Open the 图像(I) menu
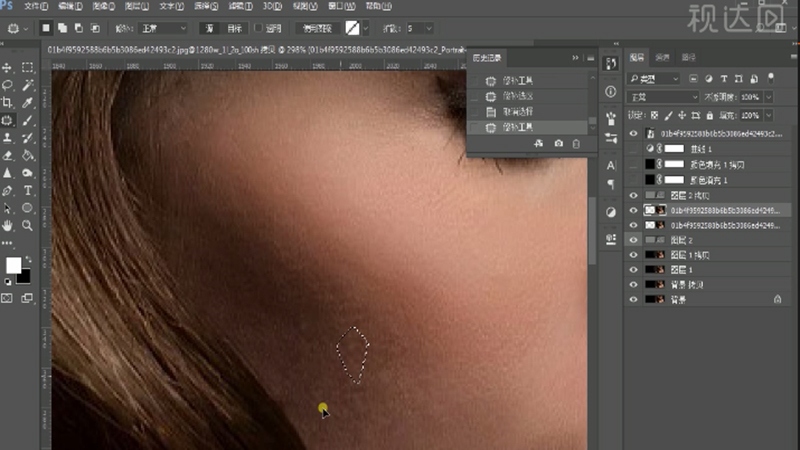 click(x=104, y=6)
